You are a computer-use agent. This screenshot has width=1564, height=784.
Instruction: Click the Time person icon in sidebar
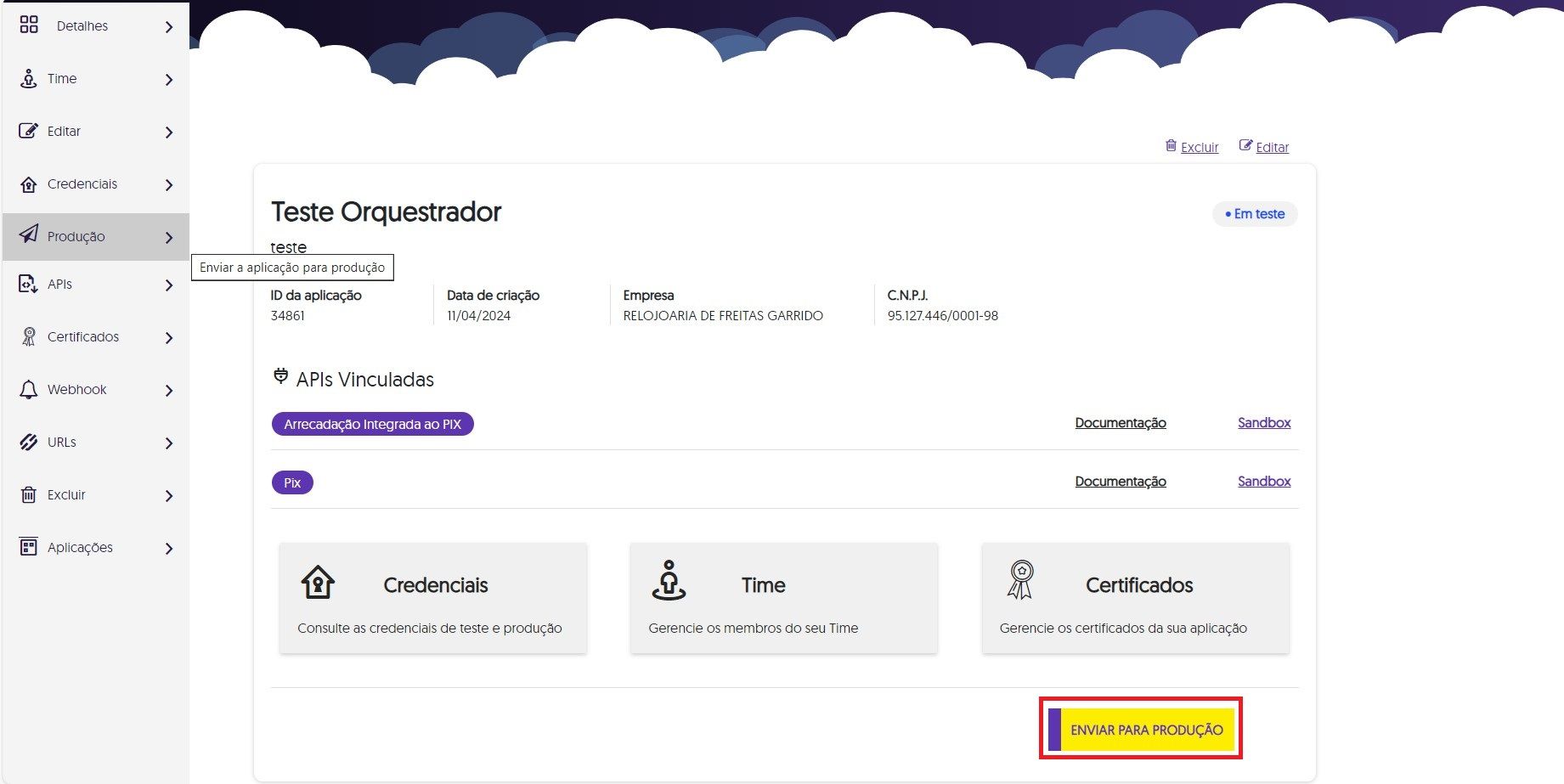(x=29, y=79)
